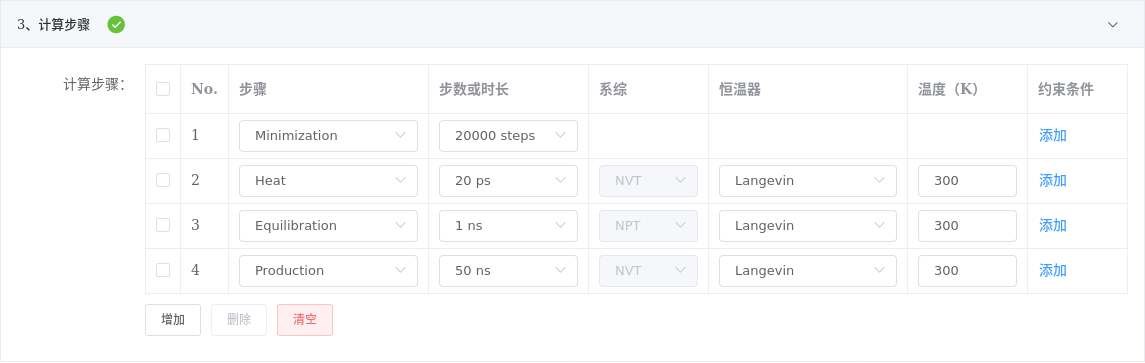Expand the Heat step type dropdown

(329, 180)
